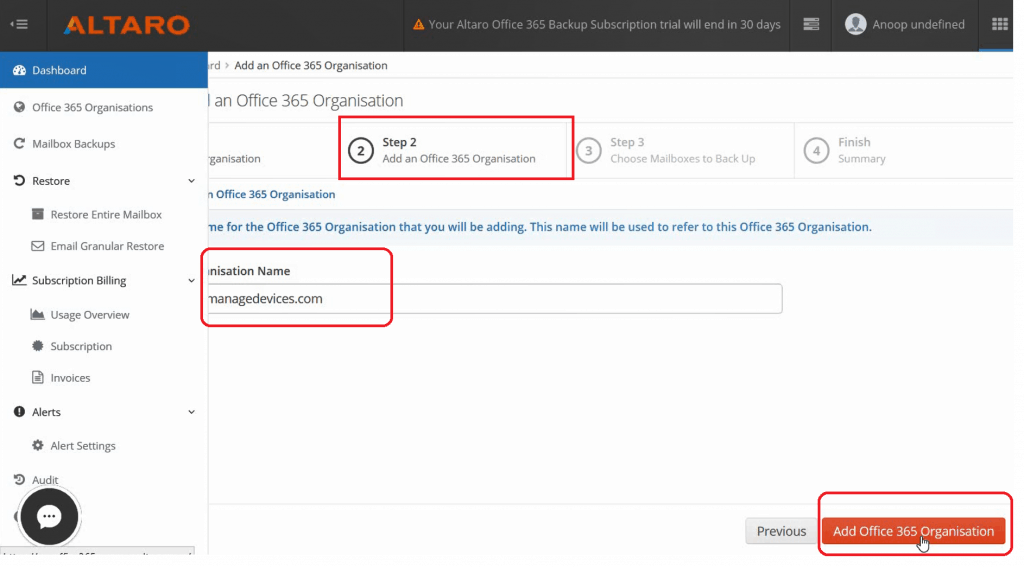Open the Subscription page

point(81,346)
